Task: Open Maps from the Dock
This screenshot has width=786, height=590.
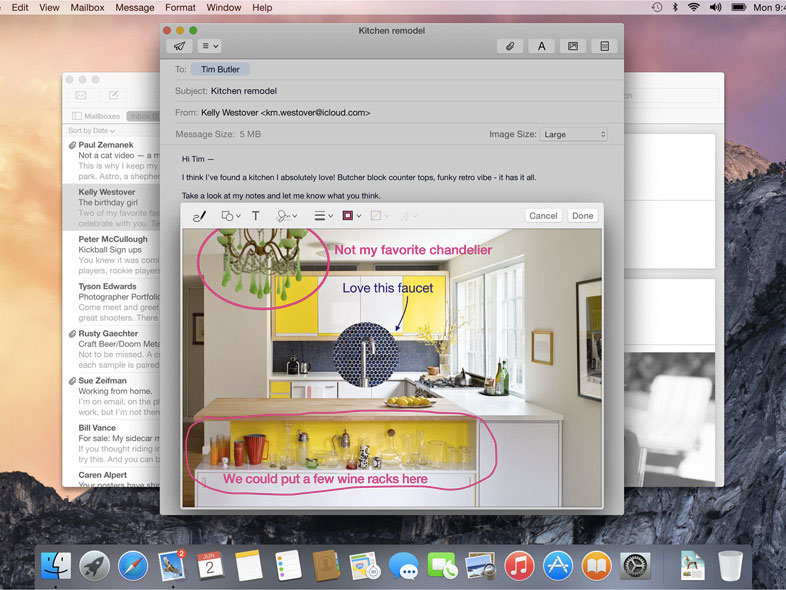Action: [x=365, y=566]
